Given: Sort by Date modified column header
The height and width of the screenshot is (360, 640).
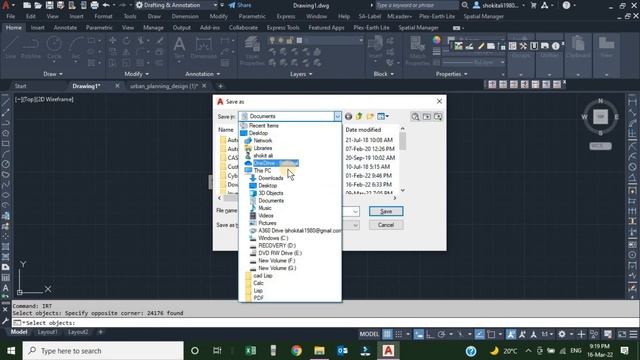Looking at the screenshot, I should (x=363, y=130).
